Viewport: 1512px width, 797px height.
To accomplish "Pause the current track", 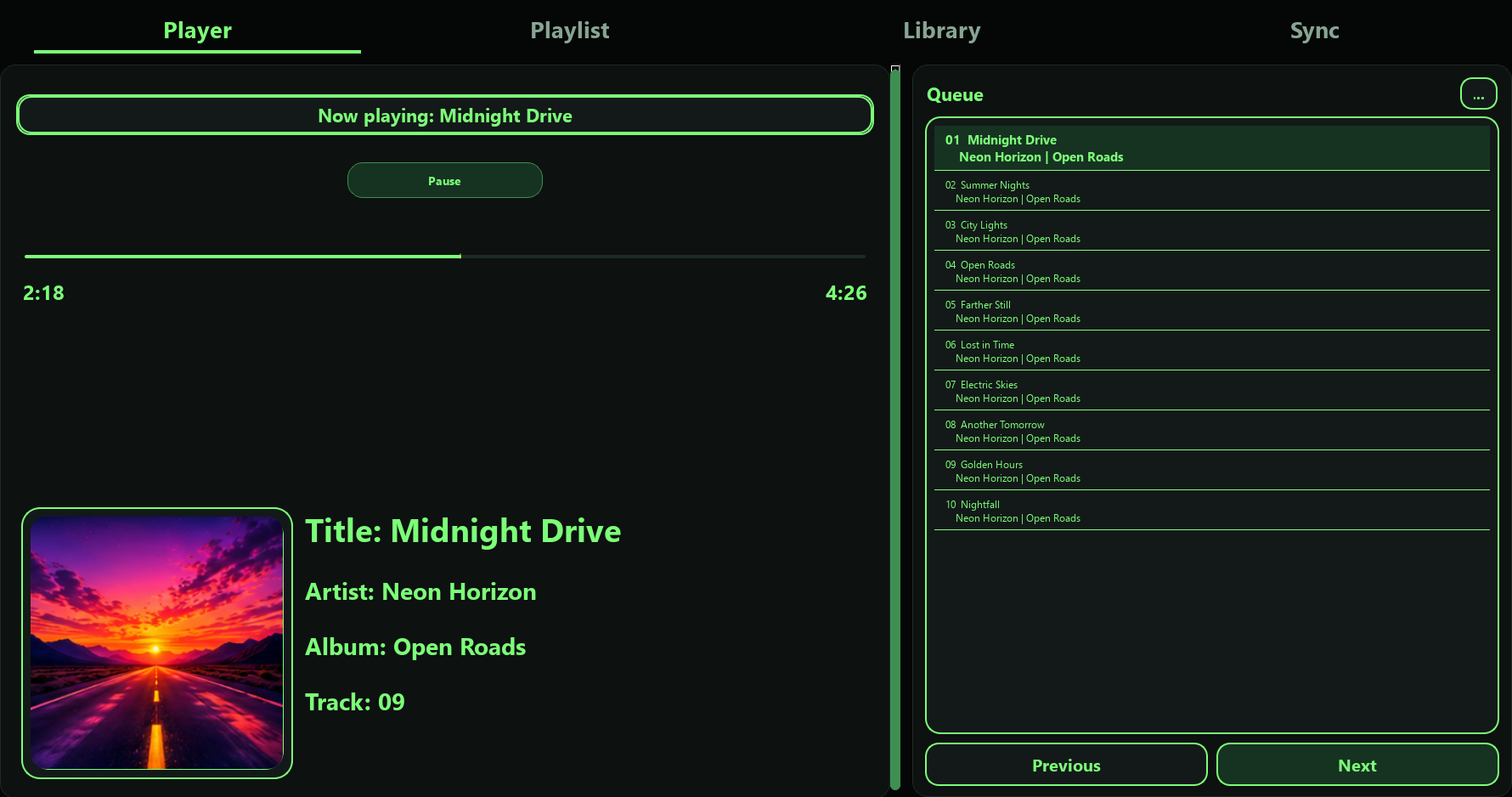I will (444, 180).
